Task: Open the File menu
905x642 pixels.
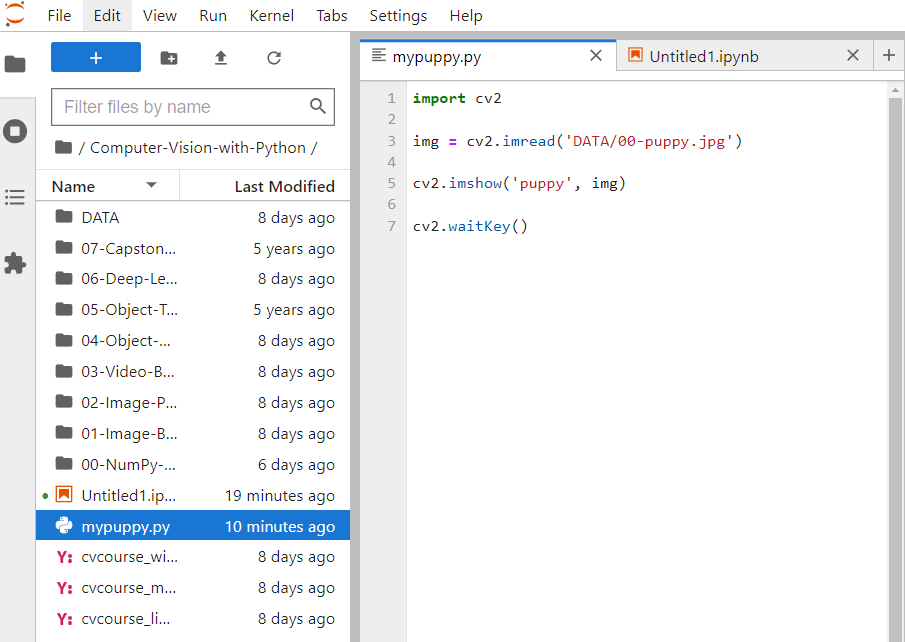Action: (59, 16)
